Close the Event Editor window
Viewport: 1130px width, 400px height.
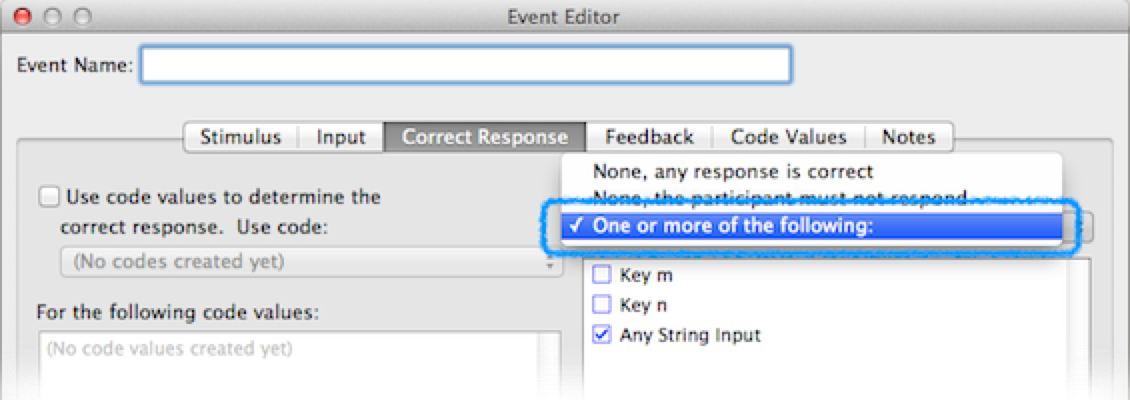pyautogui.click(x=23, y=17)
